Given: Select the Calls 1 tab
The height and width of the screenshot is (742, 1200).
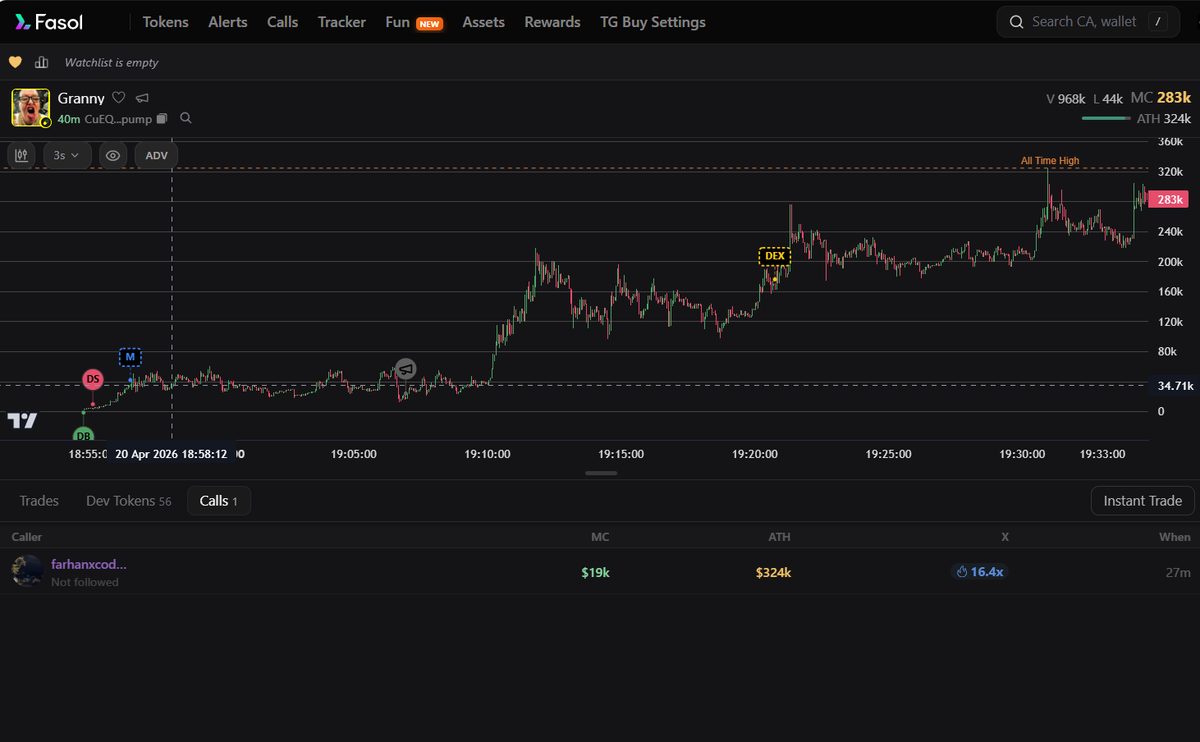Looking at the screenshot, I should [x=219, y=501].
